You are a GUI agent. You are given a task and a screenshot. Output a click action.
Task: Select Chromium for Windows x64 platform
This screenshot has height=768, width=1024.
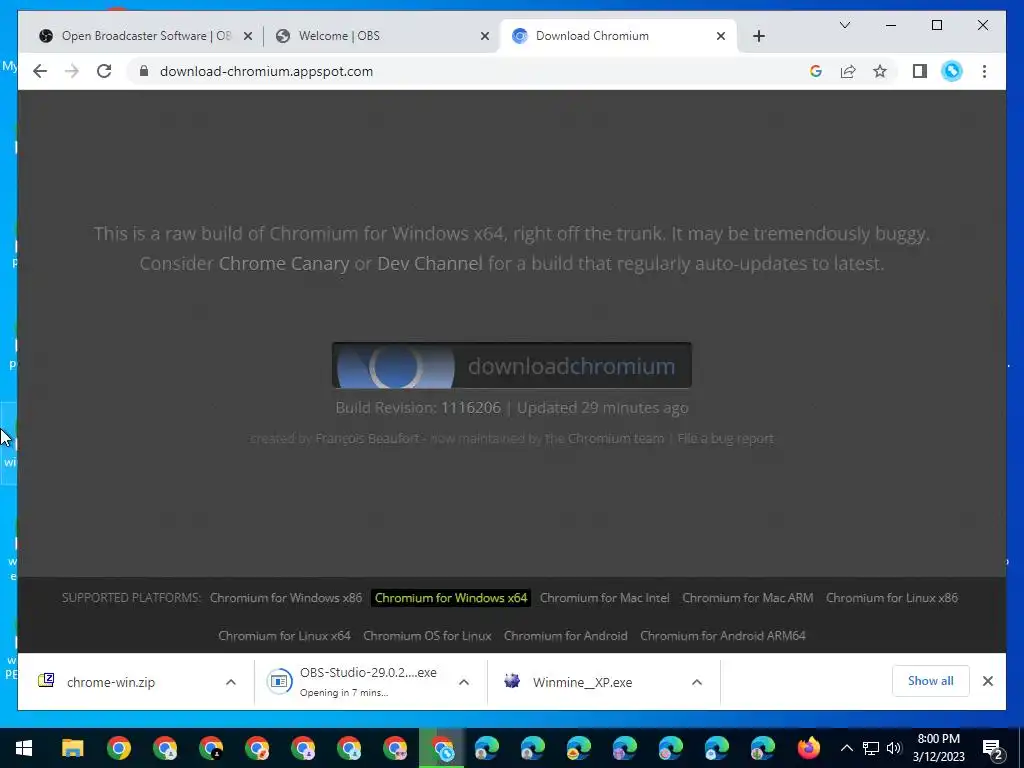pos(451,598)
